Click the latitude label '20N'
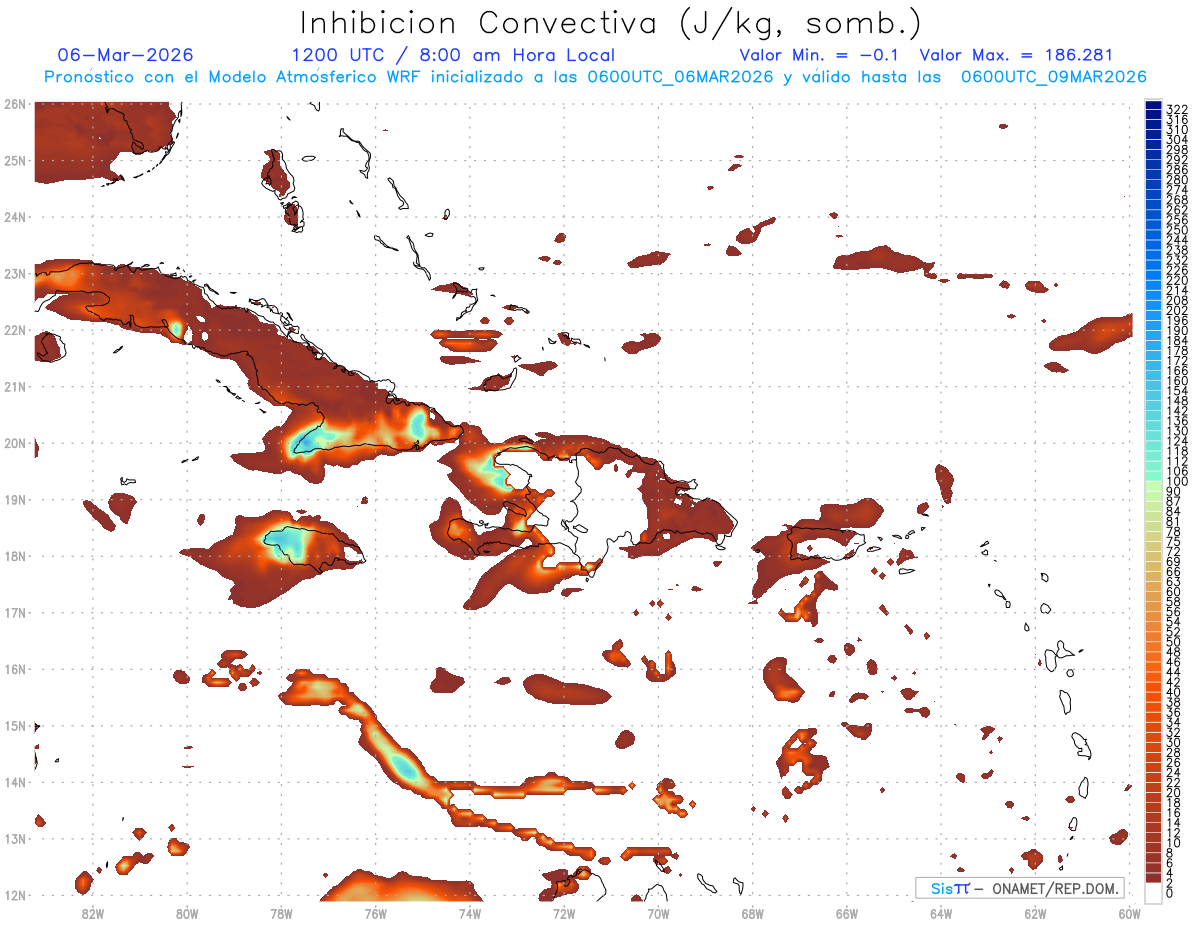 click(x=15, y=443)
